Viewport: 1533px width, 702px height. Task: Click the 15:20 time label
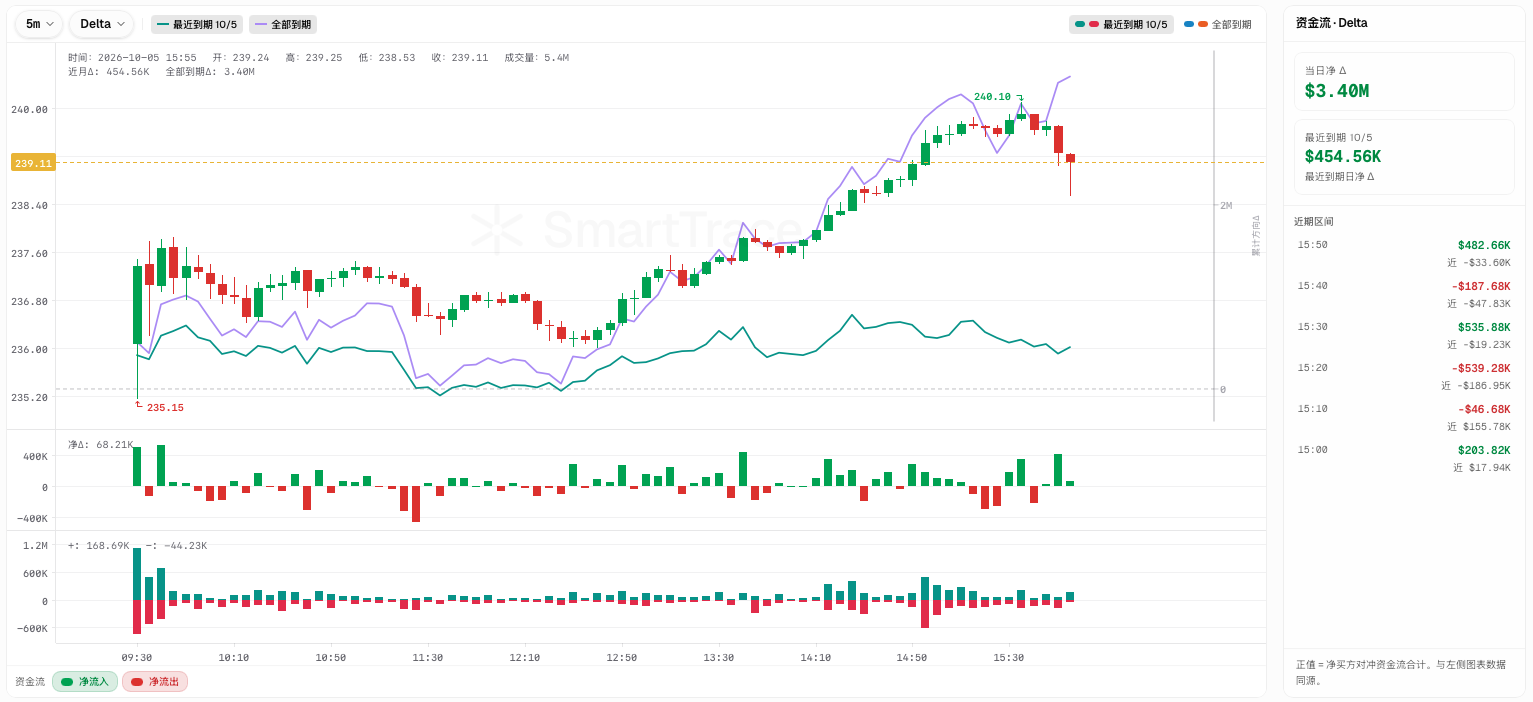[1313, 368]
